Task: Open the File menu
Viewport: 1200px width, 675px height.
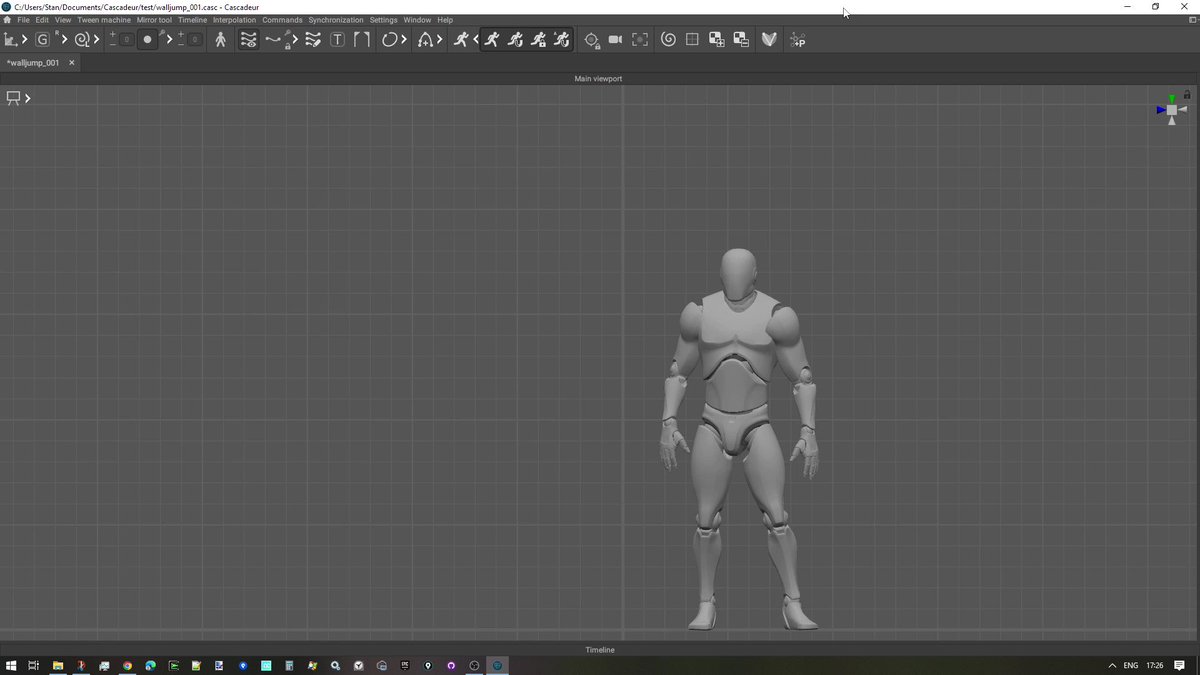Action: coord(23,20)
